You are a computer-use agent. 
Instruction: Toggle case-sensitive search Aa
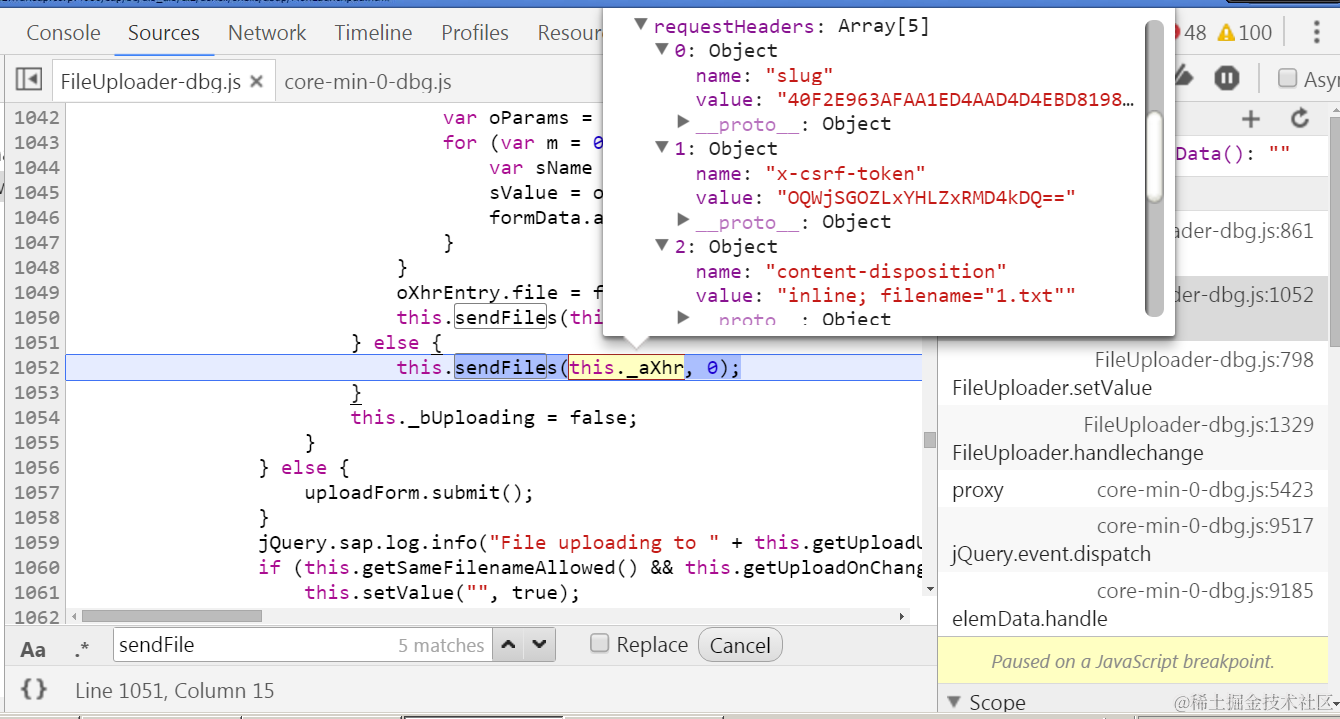[33, 649]
